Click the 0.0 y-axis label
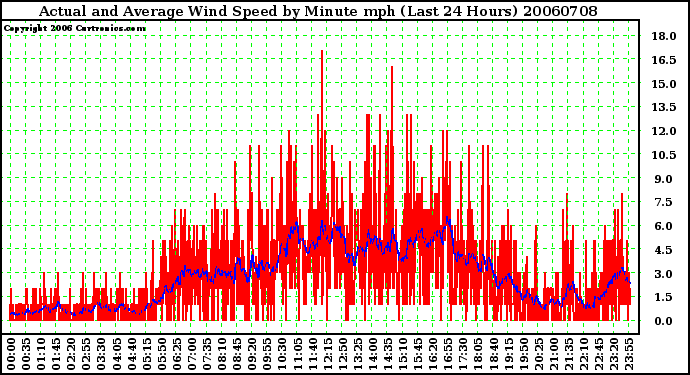The height and width of the screenshot is (375, 690). coord(664,321)
